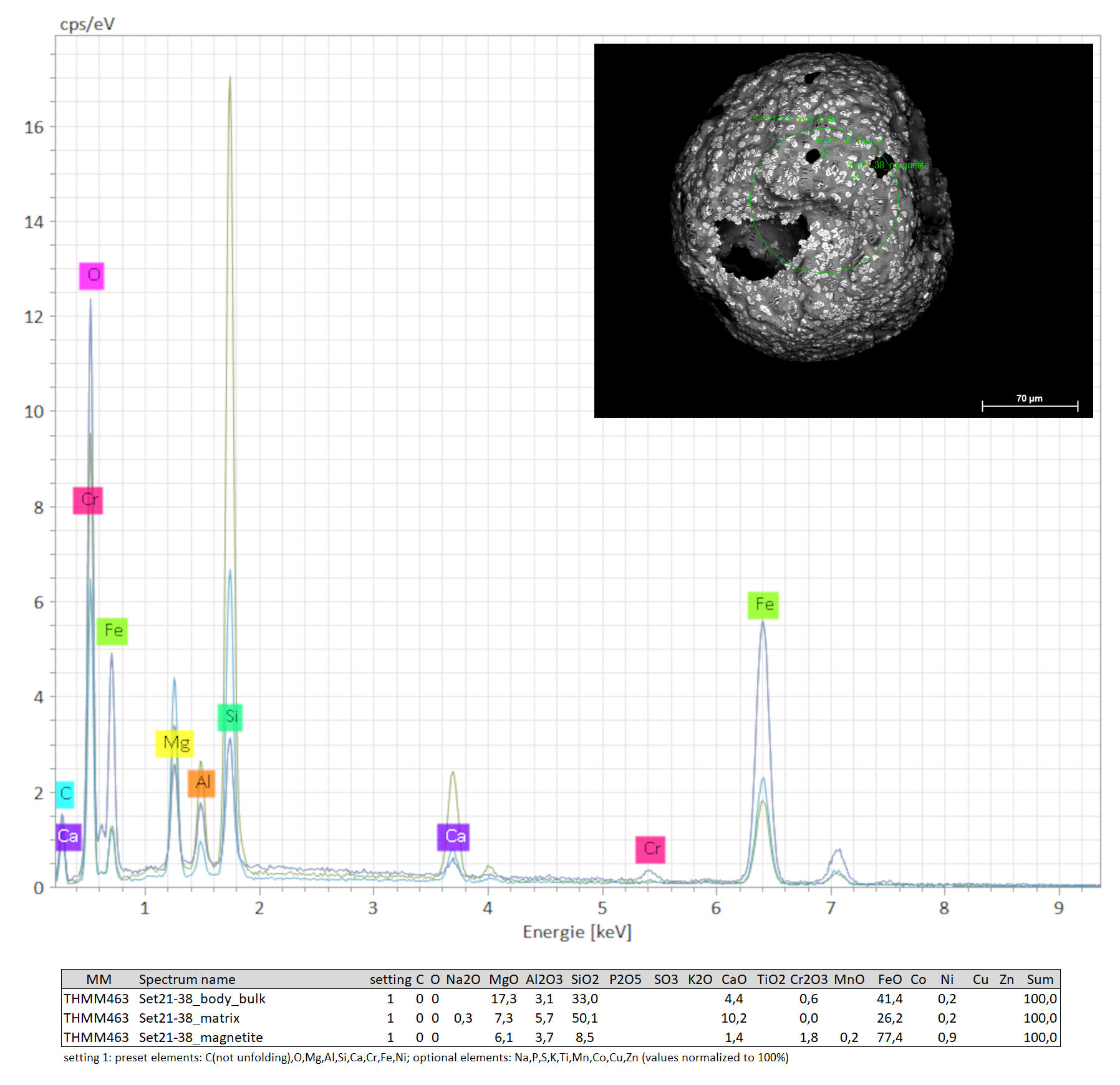Select the Cr label beside the oxygen peak
The width and height of the screenshot is (1120, 1085).
click(88, 500)
